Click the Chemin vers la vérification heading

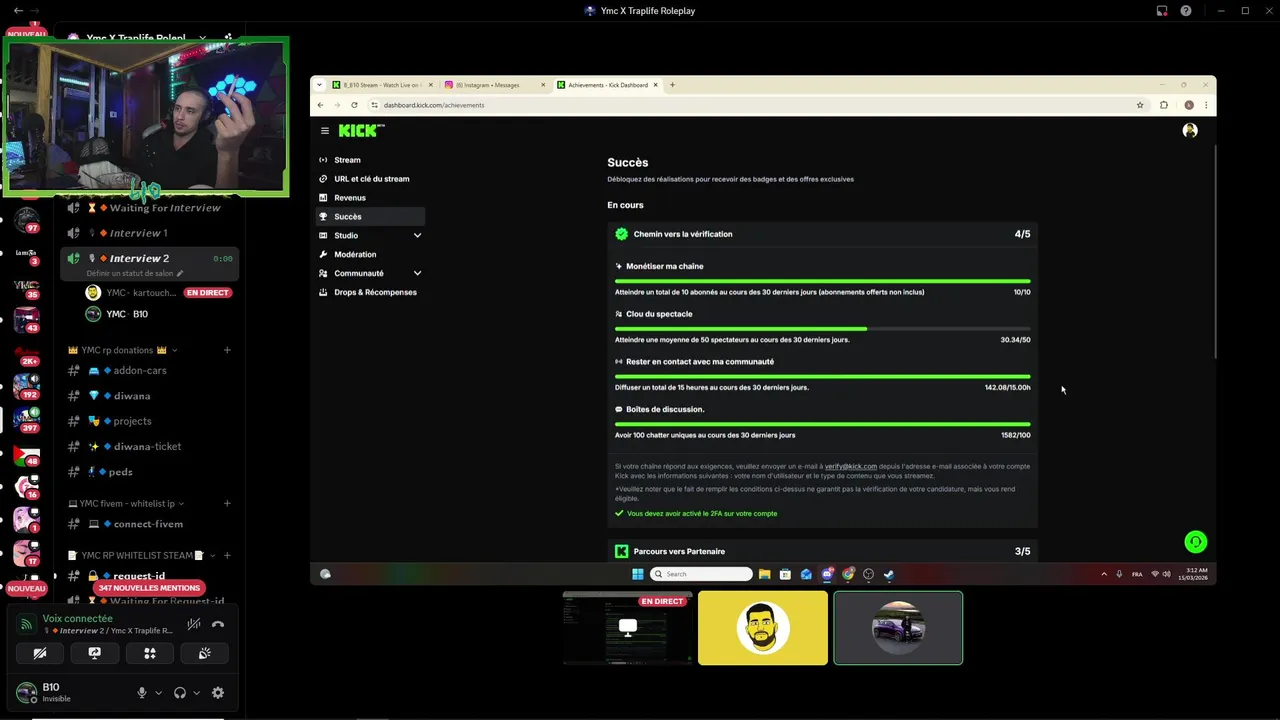(x=683, y=234)
